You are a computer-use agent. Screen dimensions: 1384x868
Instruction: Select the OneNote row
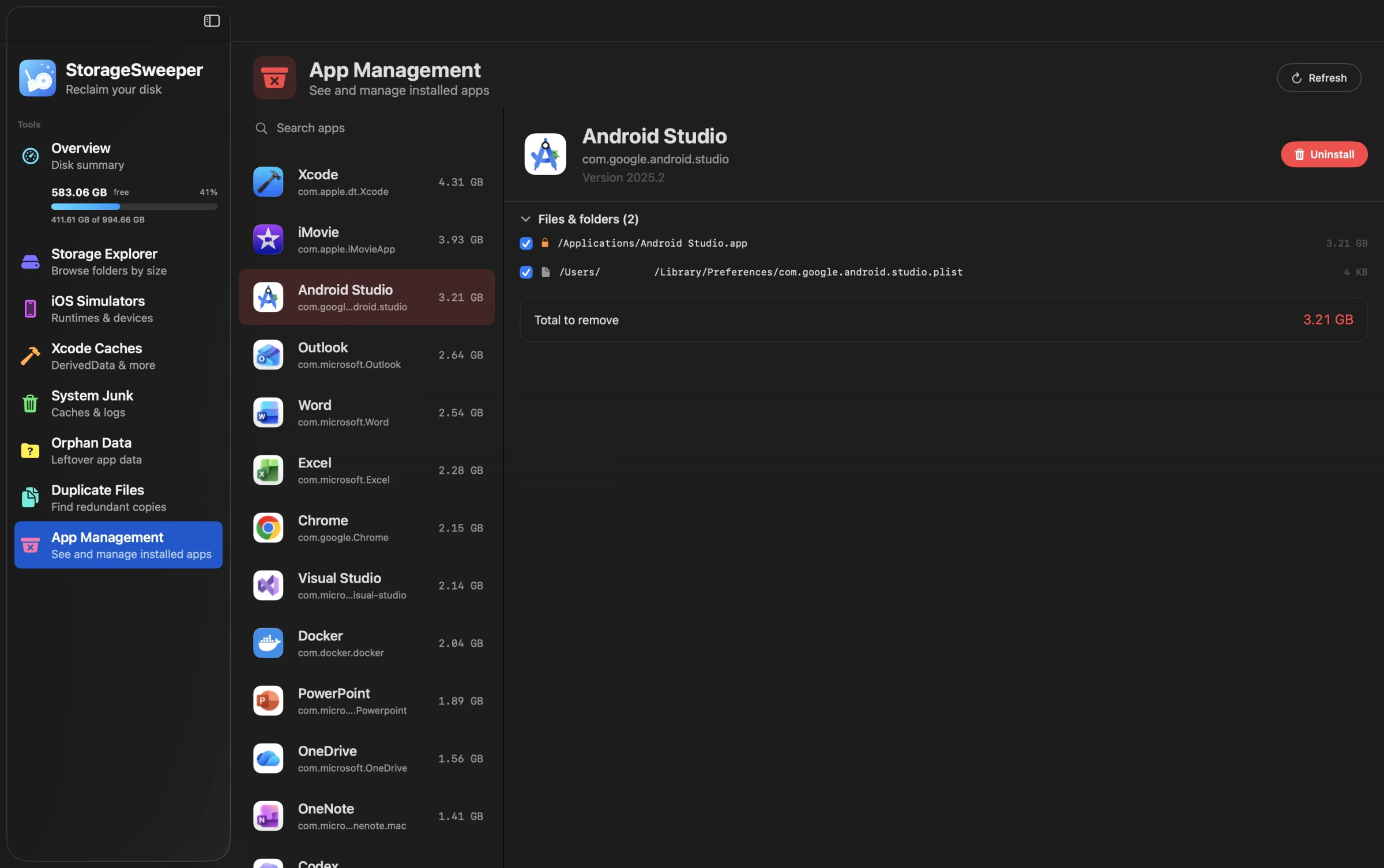(x=367, y=816)
